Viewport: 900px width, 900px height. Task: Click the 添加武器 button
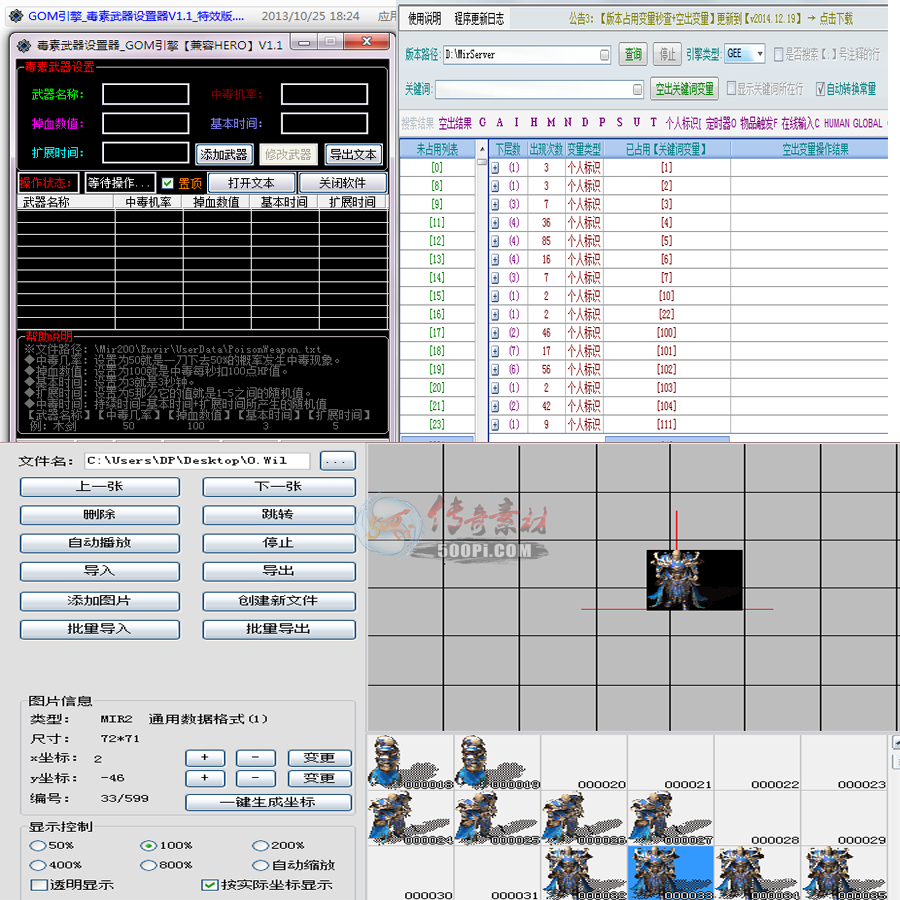[223, 154]
